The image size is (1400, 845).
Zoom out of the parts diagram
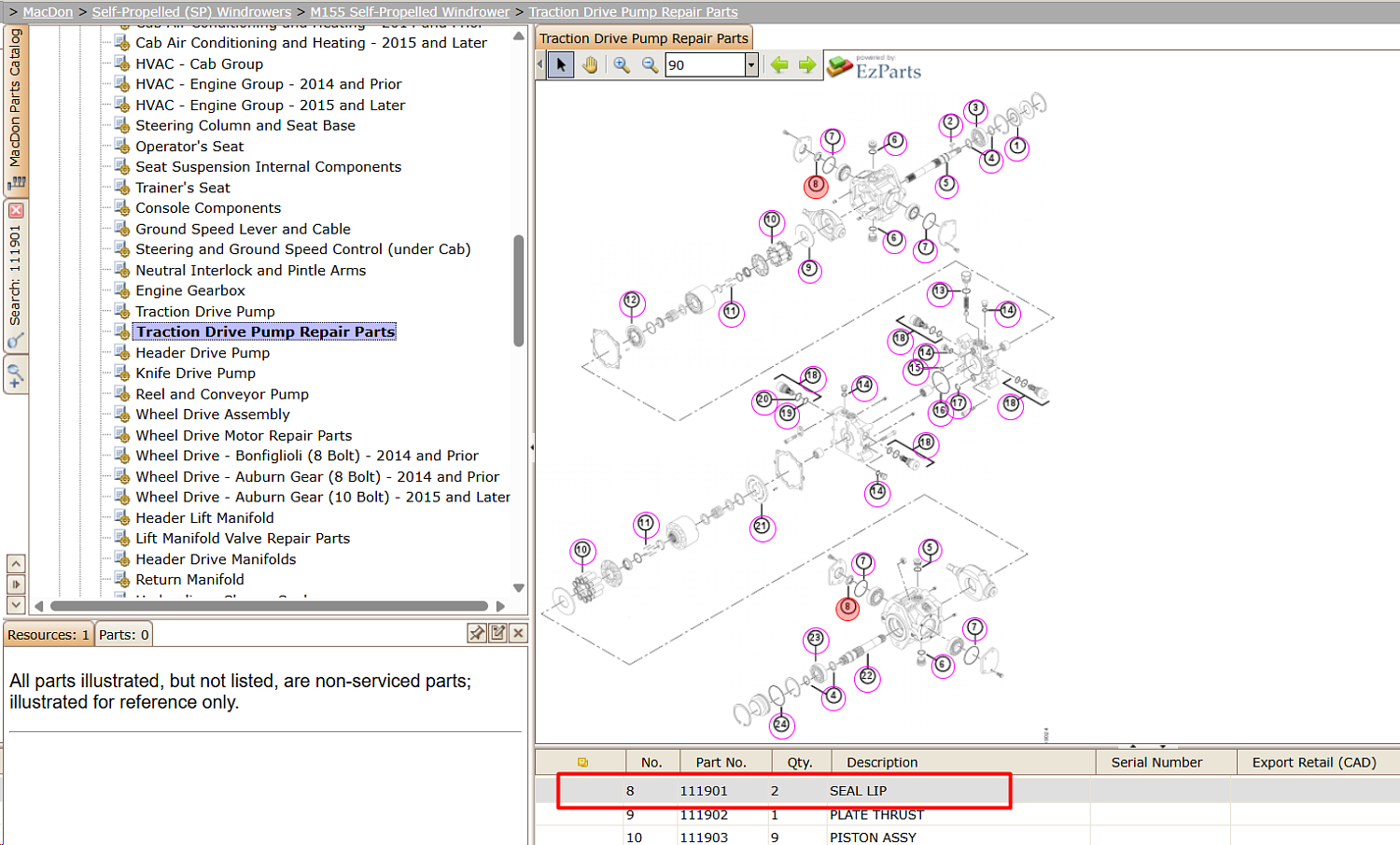[x=650, y=64]
